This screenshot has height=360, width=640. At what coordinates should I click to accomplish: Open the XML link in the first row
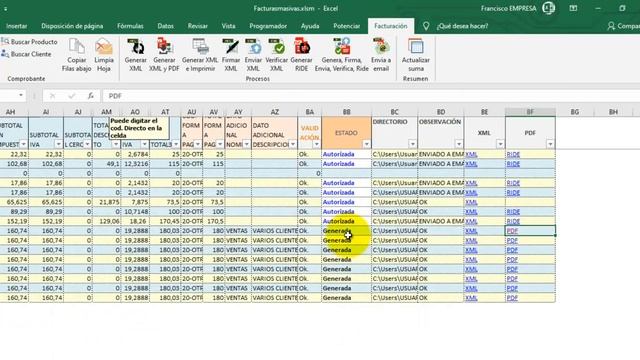click(x=471, y=154)
